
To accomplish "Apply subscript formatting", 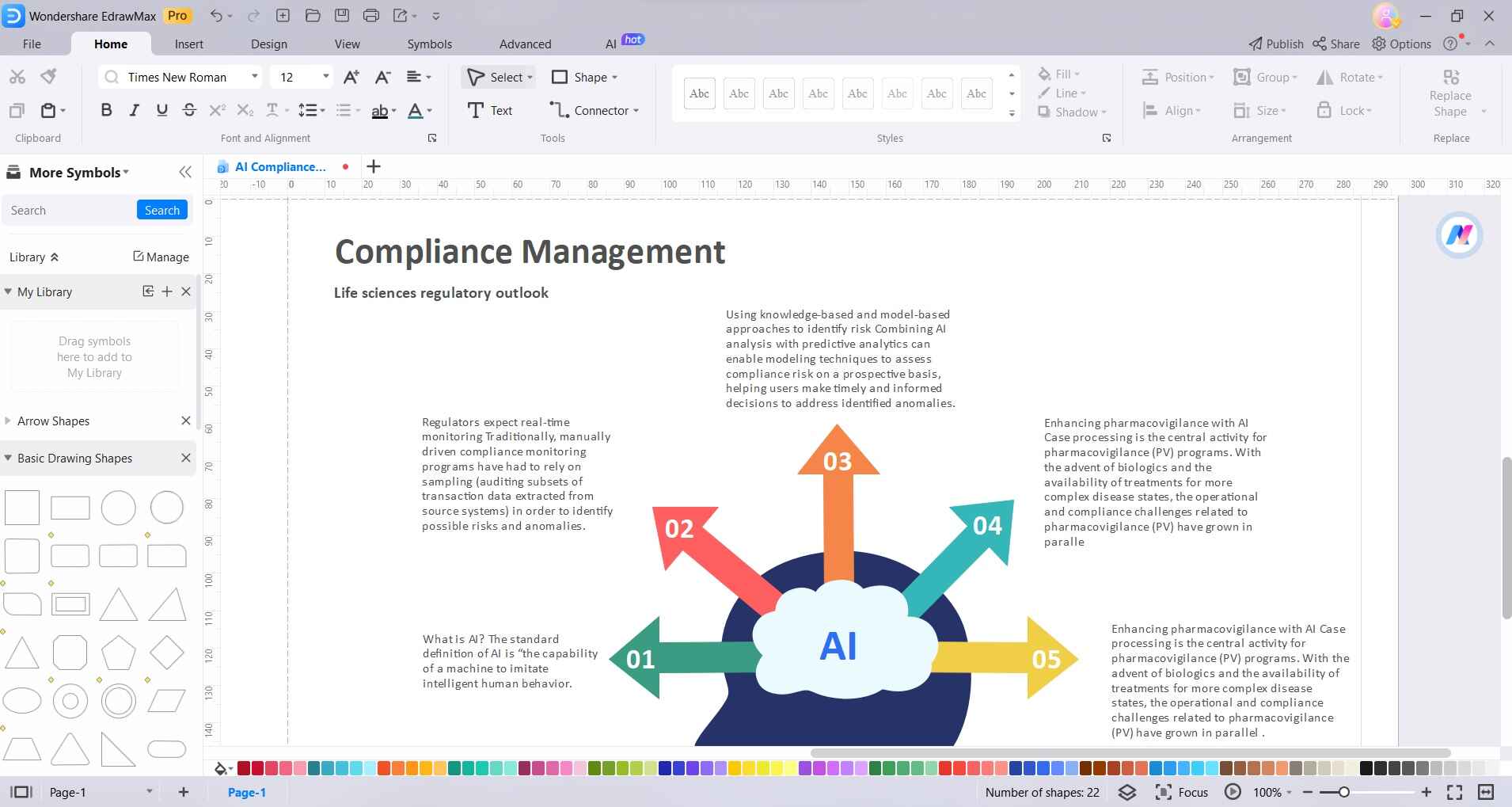I will point(245,110).
